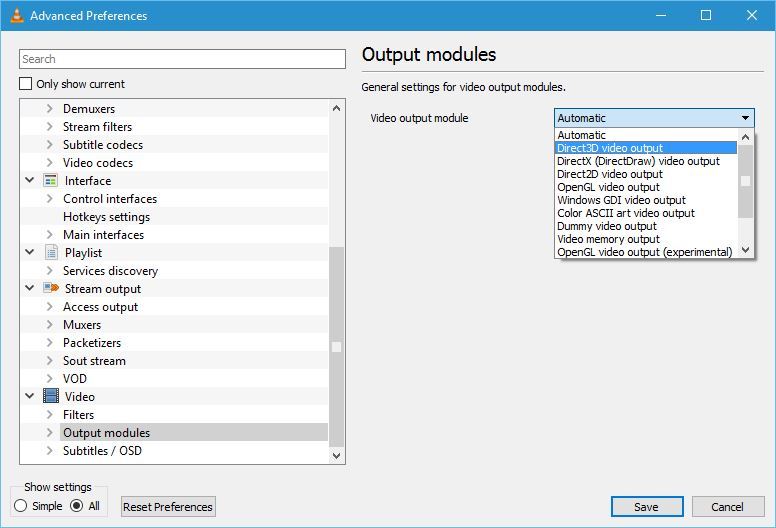Image resolution: width=776 pixels, height=528 pixels.
Task: Expand the Output modules node
Action: pos(49,432)
